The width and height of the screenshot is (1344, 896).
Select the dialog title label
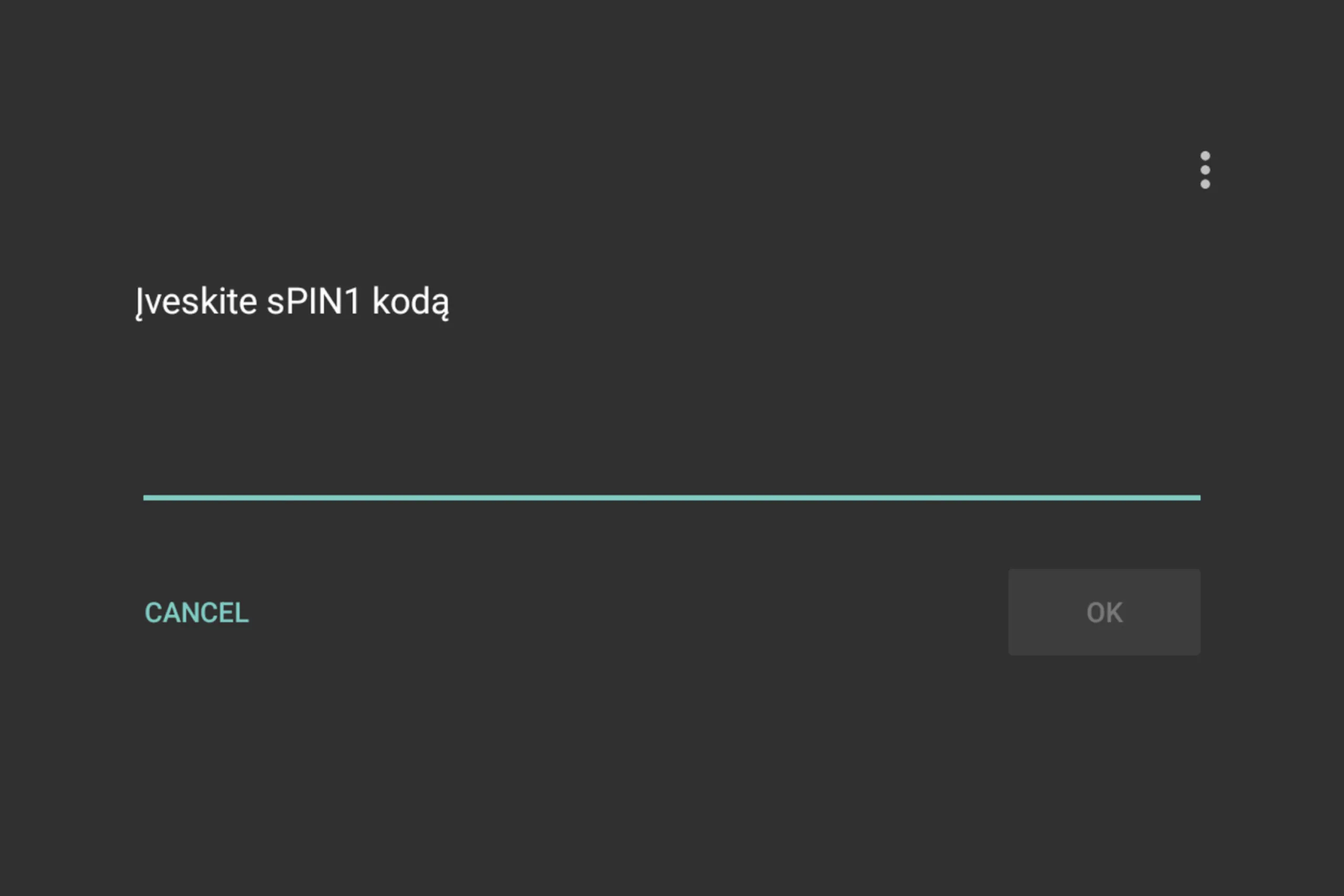click(x=292, y=301)
